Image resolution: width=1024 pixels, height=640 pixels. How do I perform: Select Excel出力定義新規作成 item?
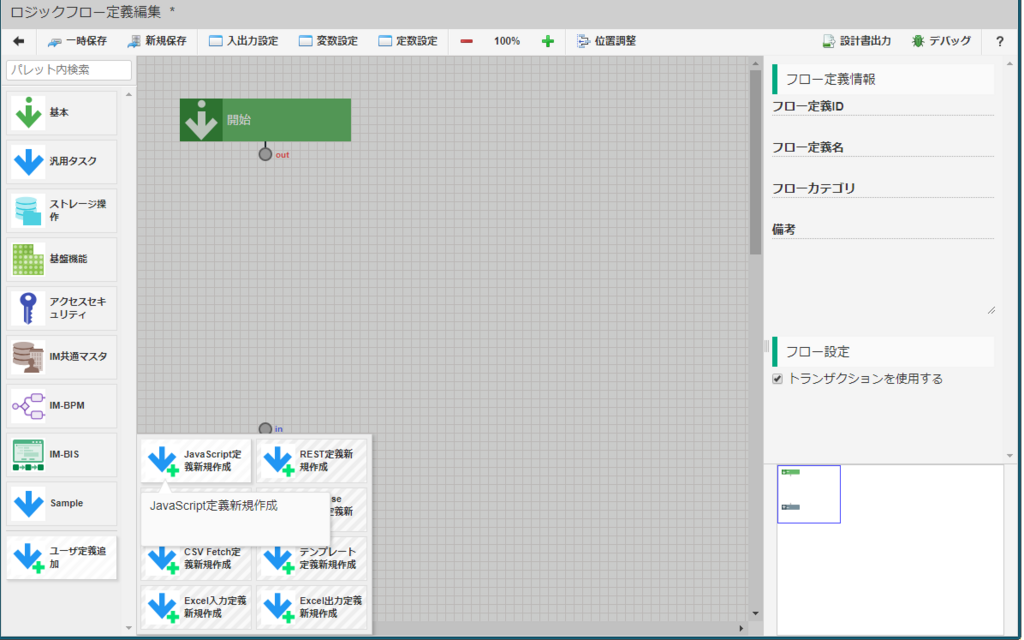click(312, 607)
